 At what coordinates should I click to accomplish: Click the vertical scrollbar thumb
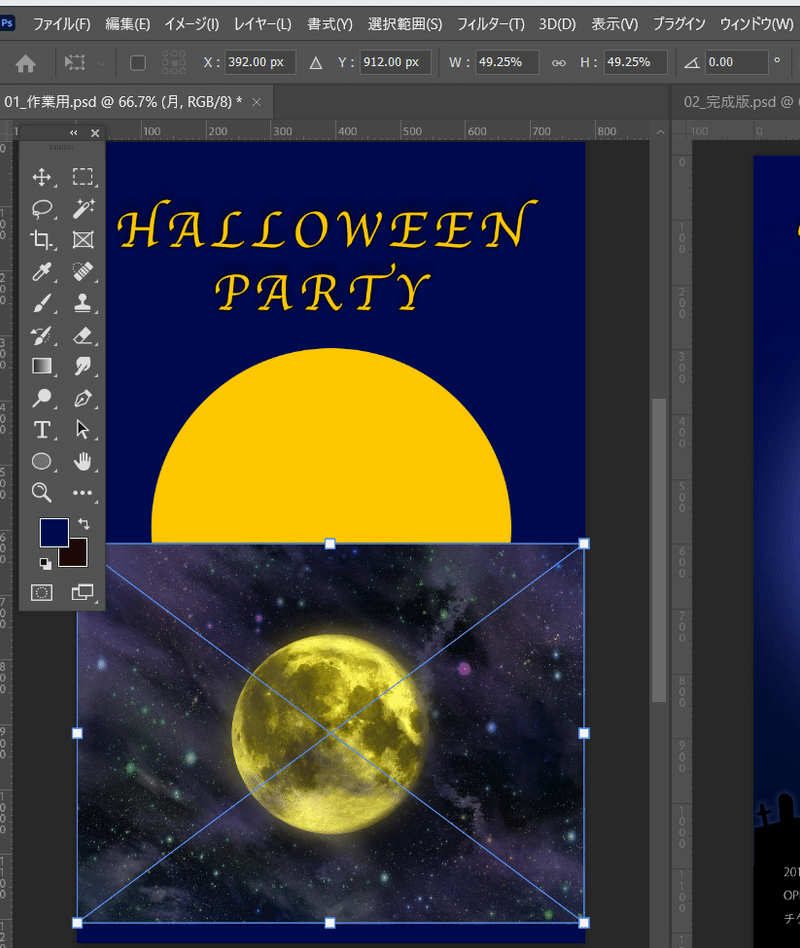pyautogui.click(x=659, y=550)
